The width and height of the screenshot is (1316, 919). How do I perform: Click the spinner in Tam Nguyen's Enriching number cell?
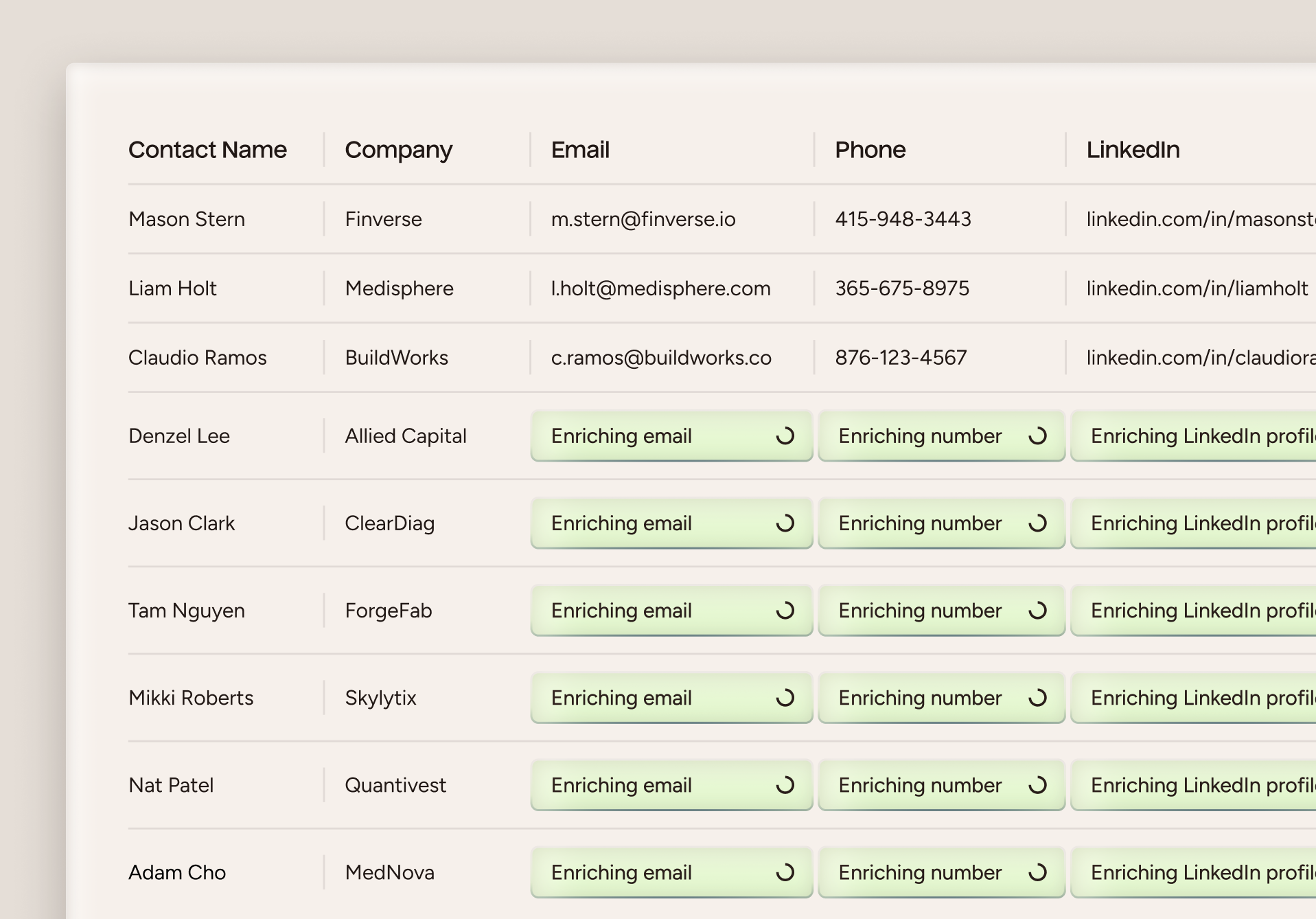1038,611
